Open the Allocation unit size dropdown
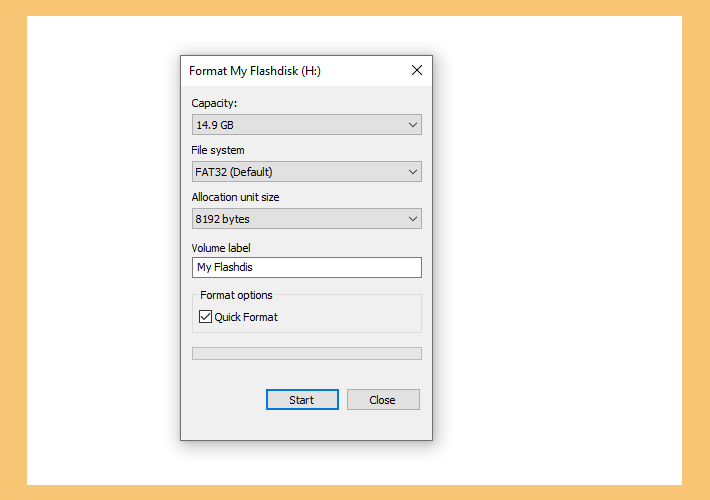This screenshot has width=710, height=500. (307, 219)
